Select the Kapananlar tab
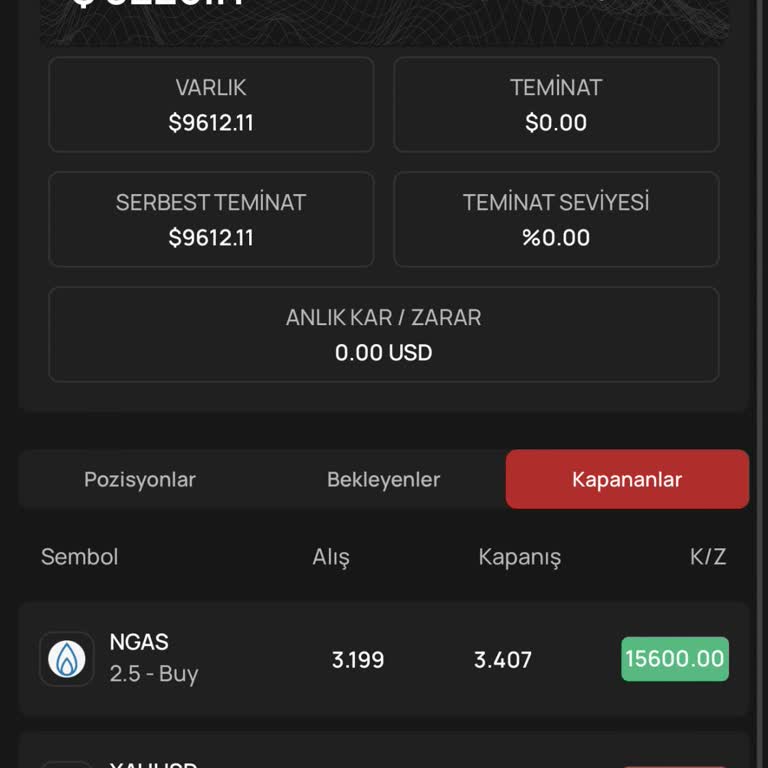The image size is (768, 768). click(627, 479)
